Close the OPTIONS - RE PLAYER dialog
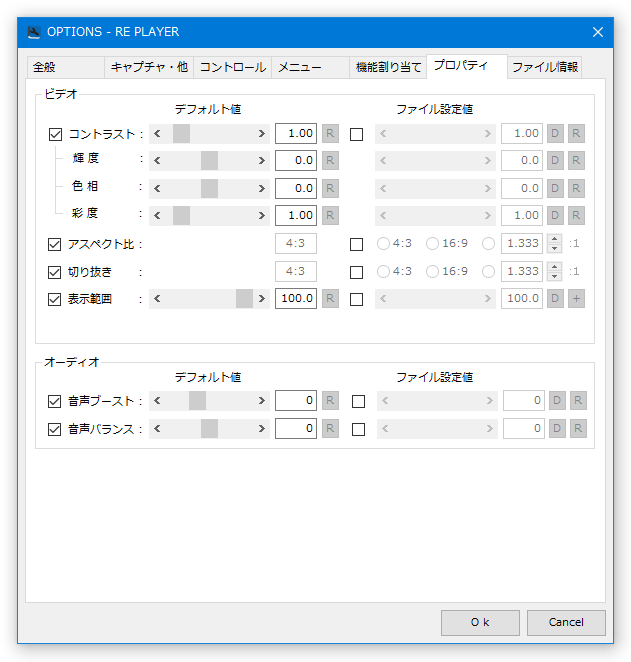 [x=598, y=32]
